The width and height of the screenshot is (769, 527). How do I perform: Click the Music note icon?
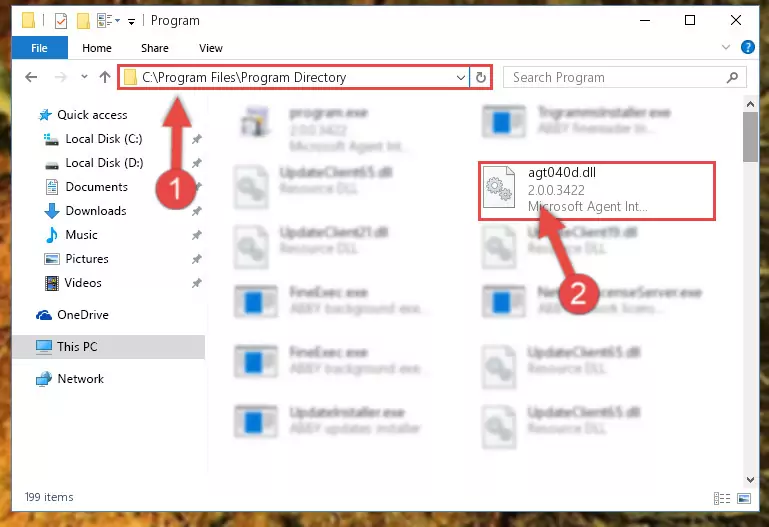pos(51,235)
